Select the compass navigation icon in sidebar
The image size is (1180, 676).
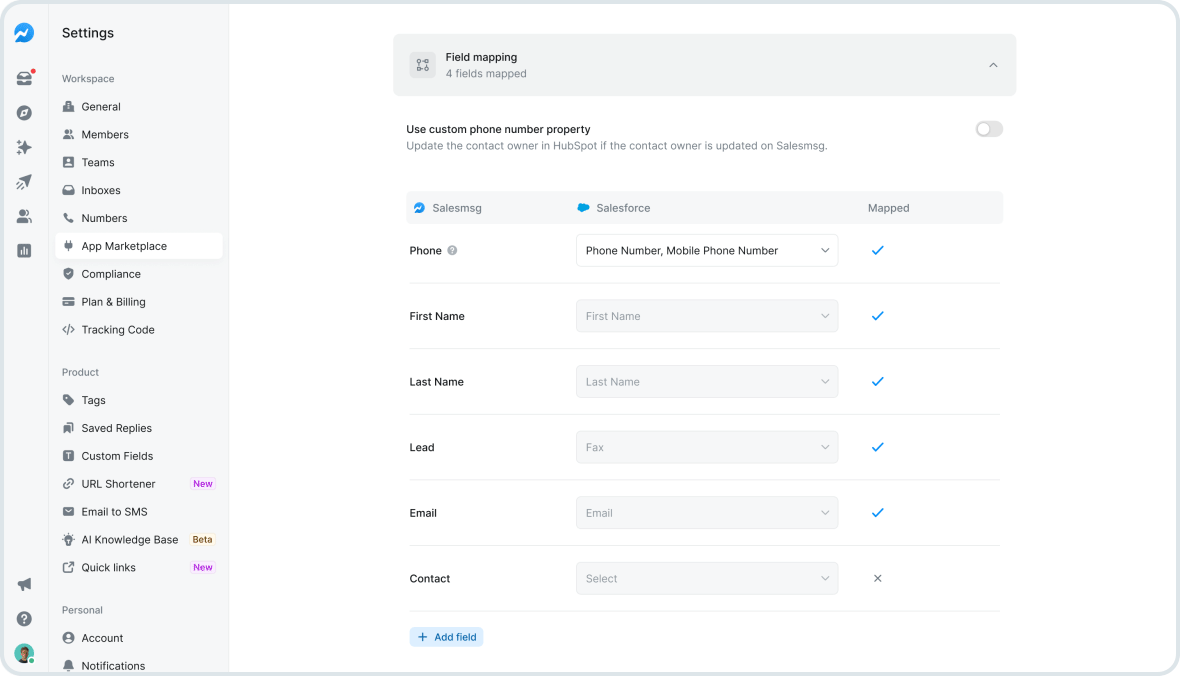pyautogui.click(x=24, y=112)
